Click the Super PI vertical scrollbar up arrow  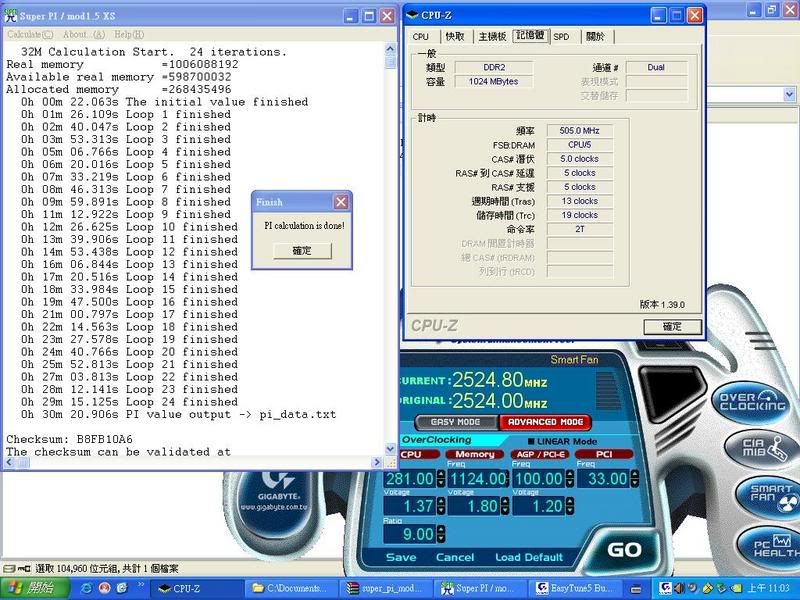tap(390, 49)
